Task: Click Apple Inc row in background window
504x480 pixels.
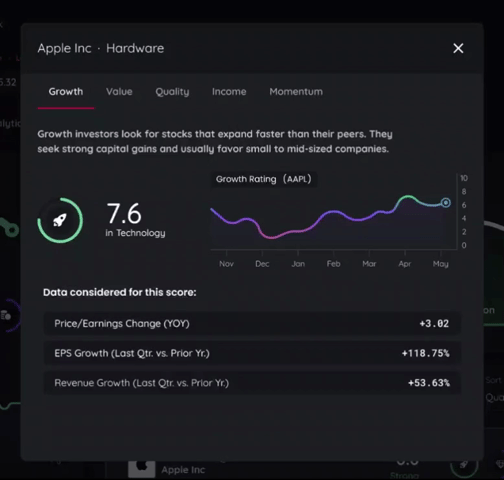Action: [183, 470]
